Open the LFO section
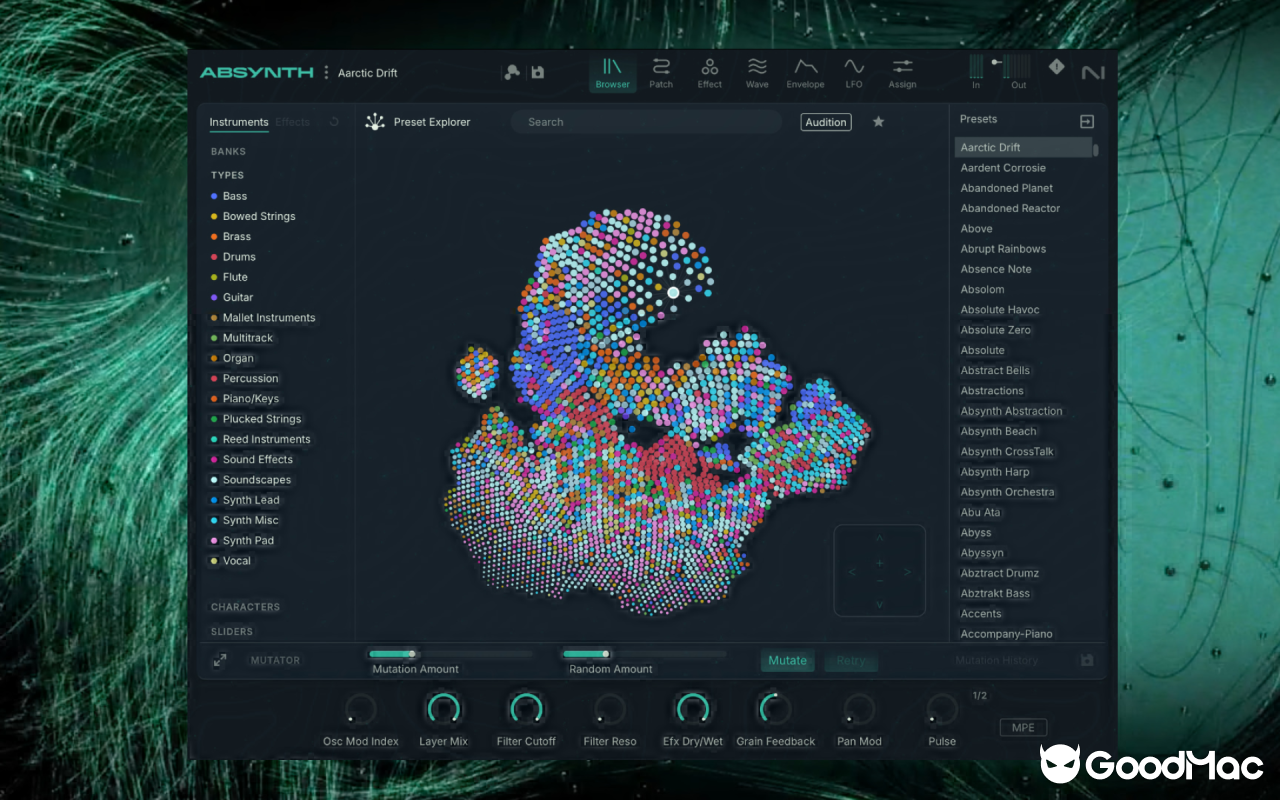 pos(854,72)
